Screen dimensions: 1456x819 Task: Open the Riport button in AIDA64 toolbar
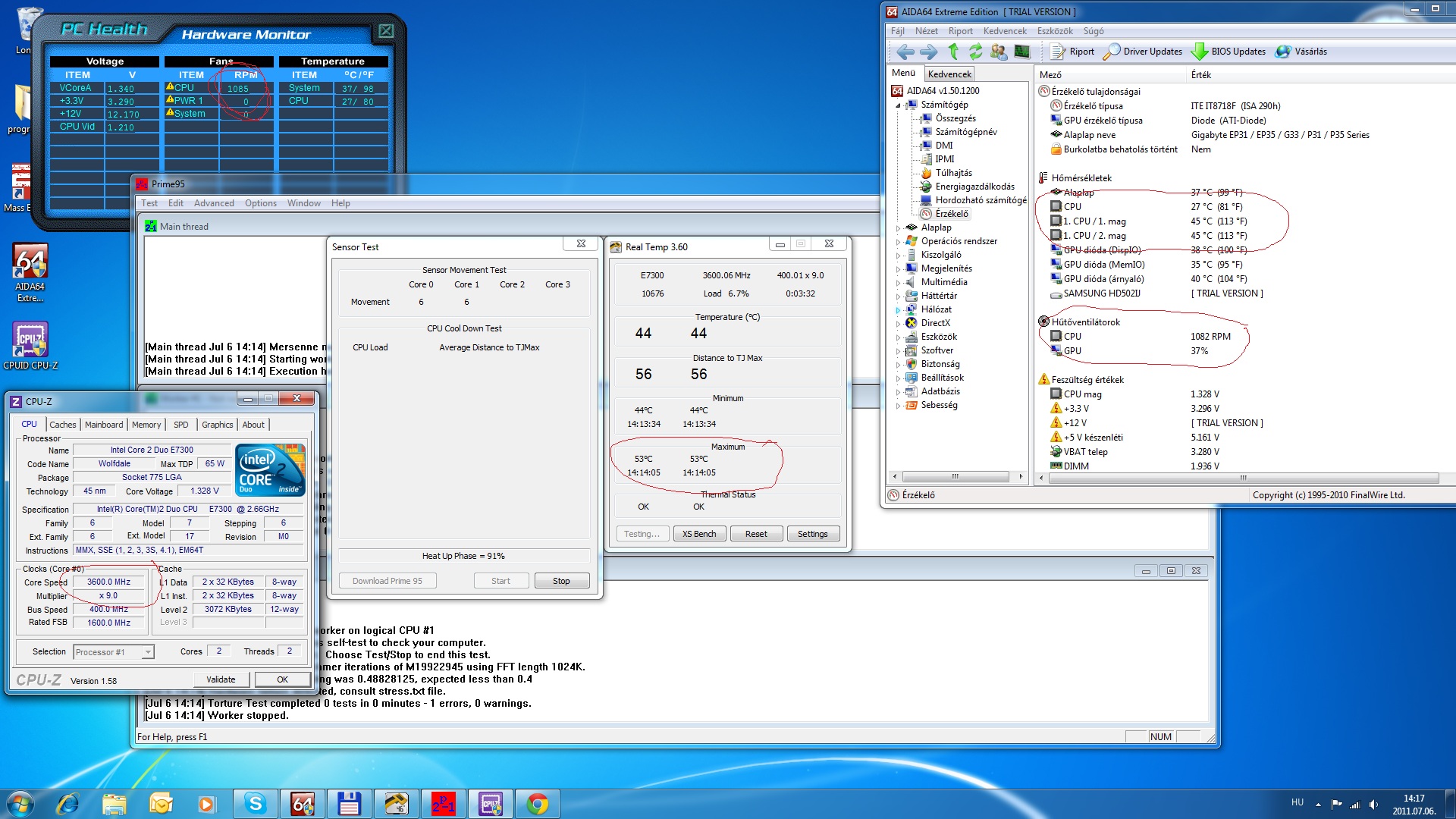pyautogui.click(x=1072, y=52)
